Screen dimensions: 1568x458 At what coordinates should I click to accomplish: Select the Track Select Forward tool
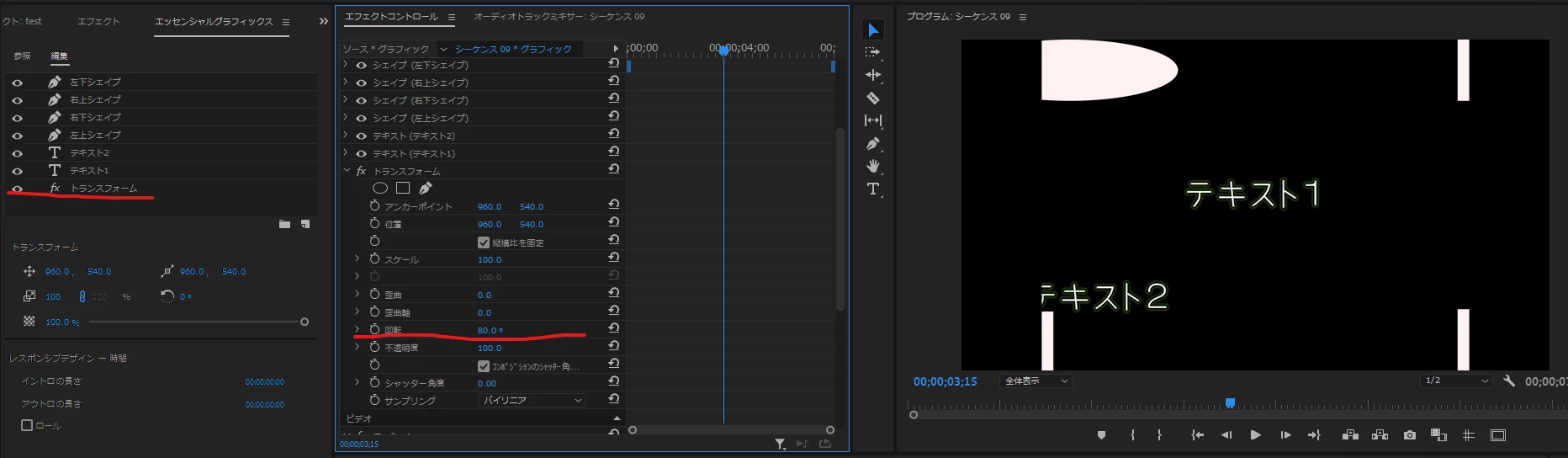pos(873,52)
